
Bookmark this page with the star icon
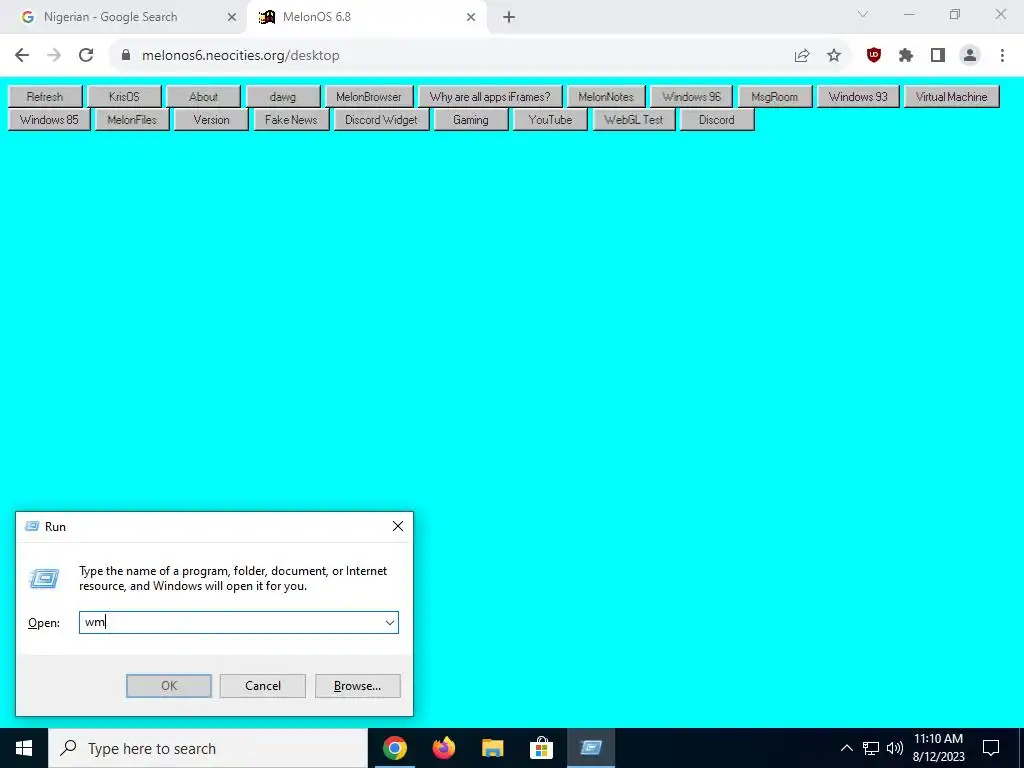(834, 56)
